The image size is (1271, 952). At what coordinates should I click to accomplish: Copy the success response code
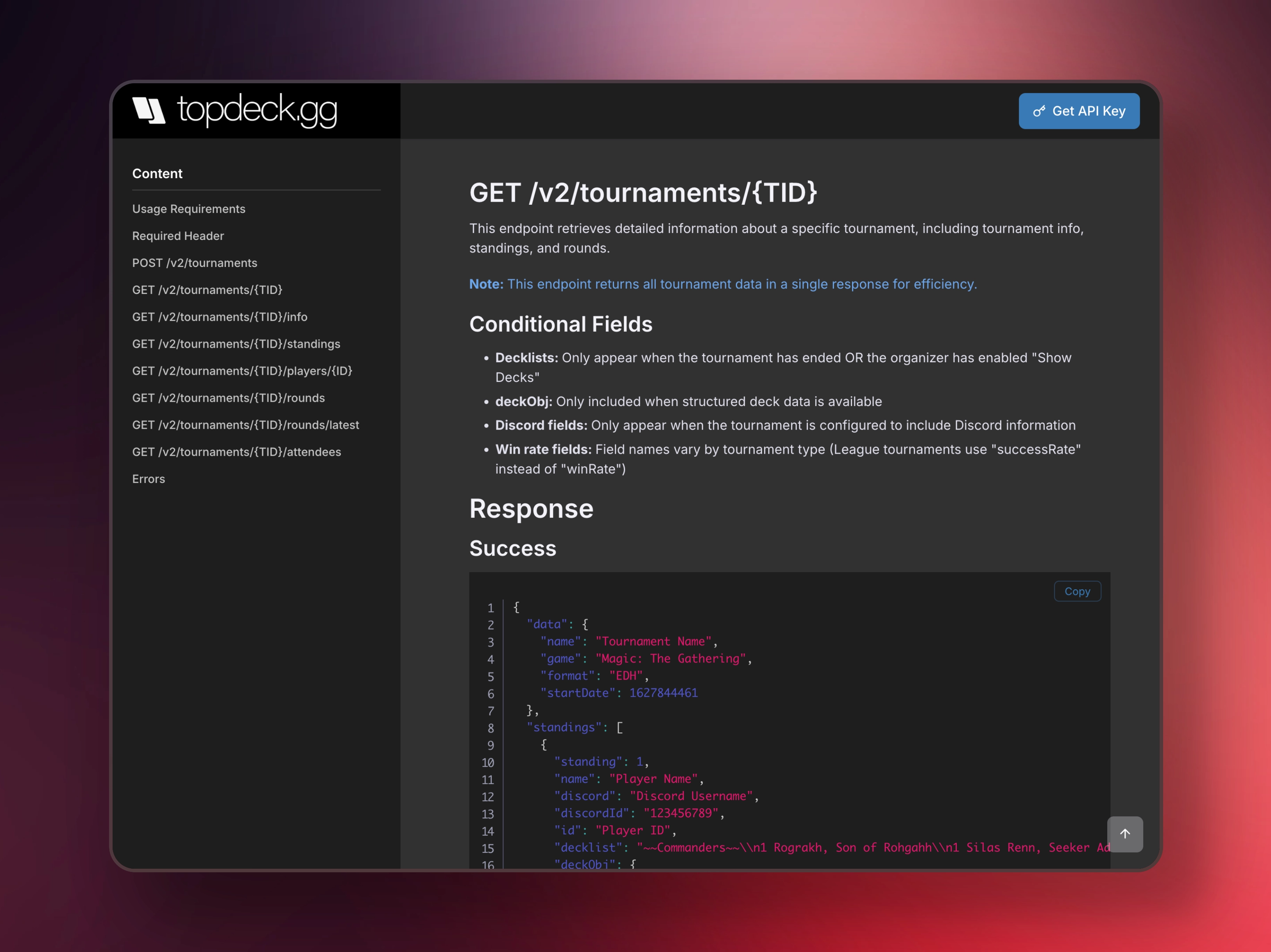1077,591
